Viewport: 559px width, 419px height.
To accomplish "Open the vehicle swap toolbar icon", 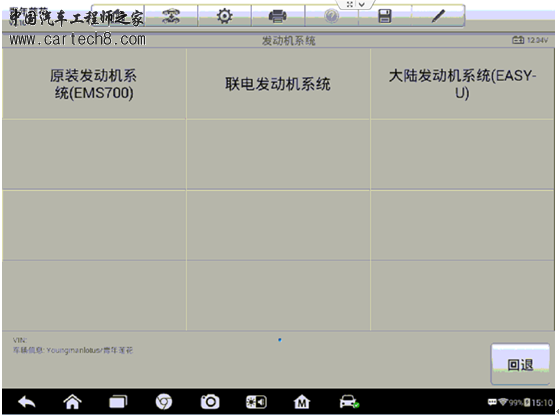I will coord(171,16).
